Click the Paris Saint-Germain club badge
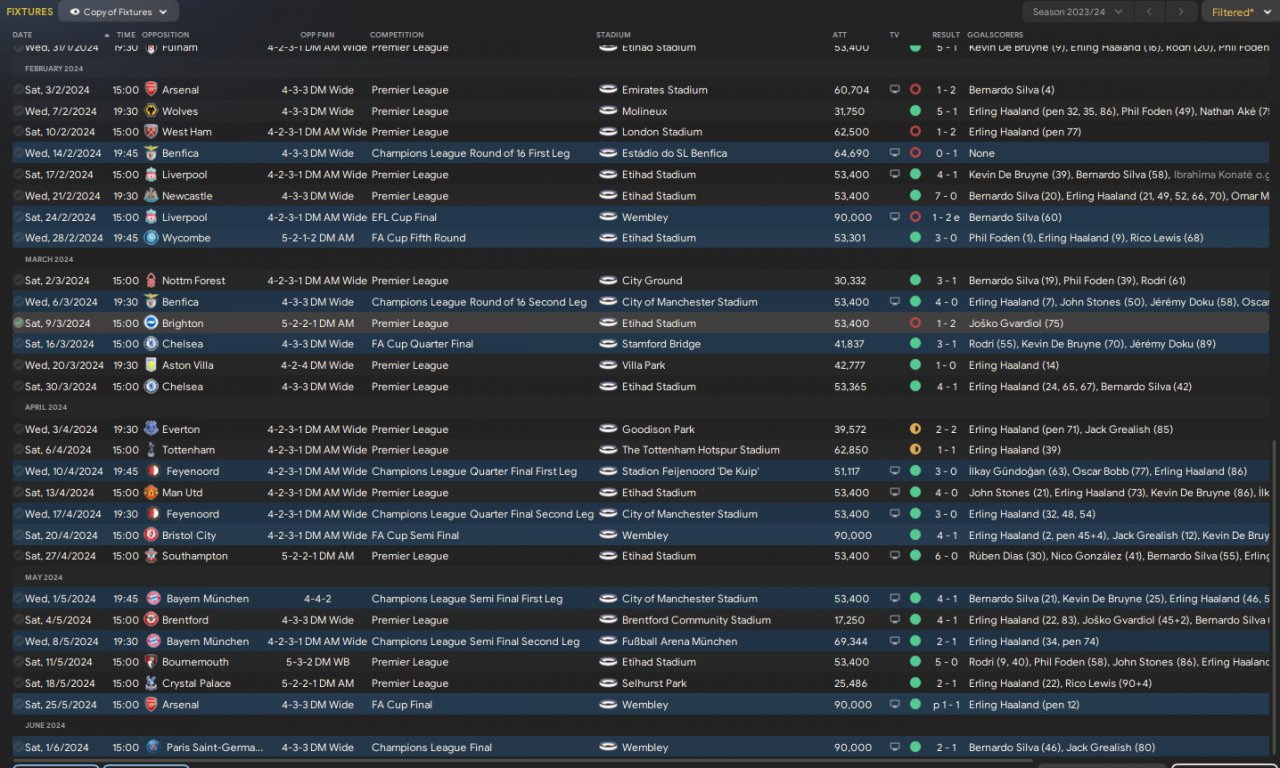Screen dimensions: 1280x768 click(x=151, y=747)
